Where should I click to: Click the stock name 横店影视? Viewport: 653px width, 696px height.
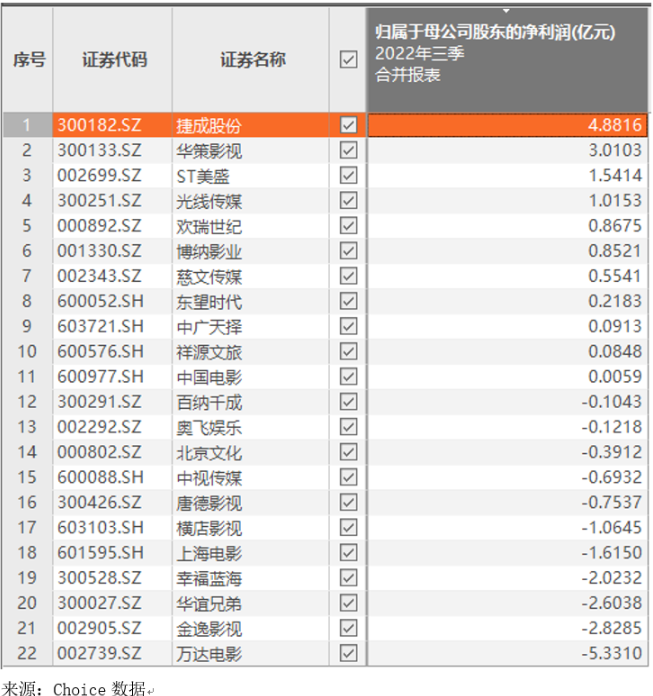pyautogui.click(x=209, y=528)
